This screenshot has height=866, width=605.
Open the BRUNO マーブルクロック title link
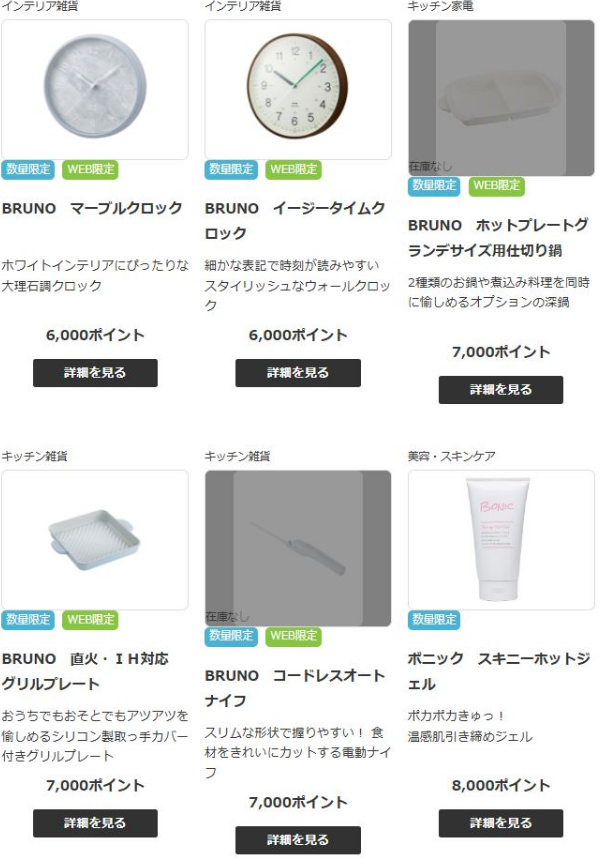pos(92,208)
